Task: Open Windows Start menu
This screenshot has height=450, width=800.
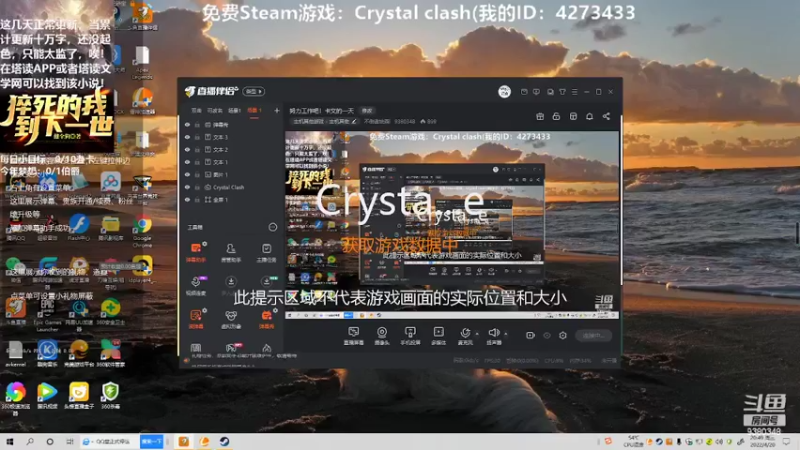Action: pos(10,441)
